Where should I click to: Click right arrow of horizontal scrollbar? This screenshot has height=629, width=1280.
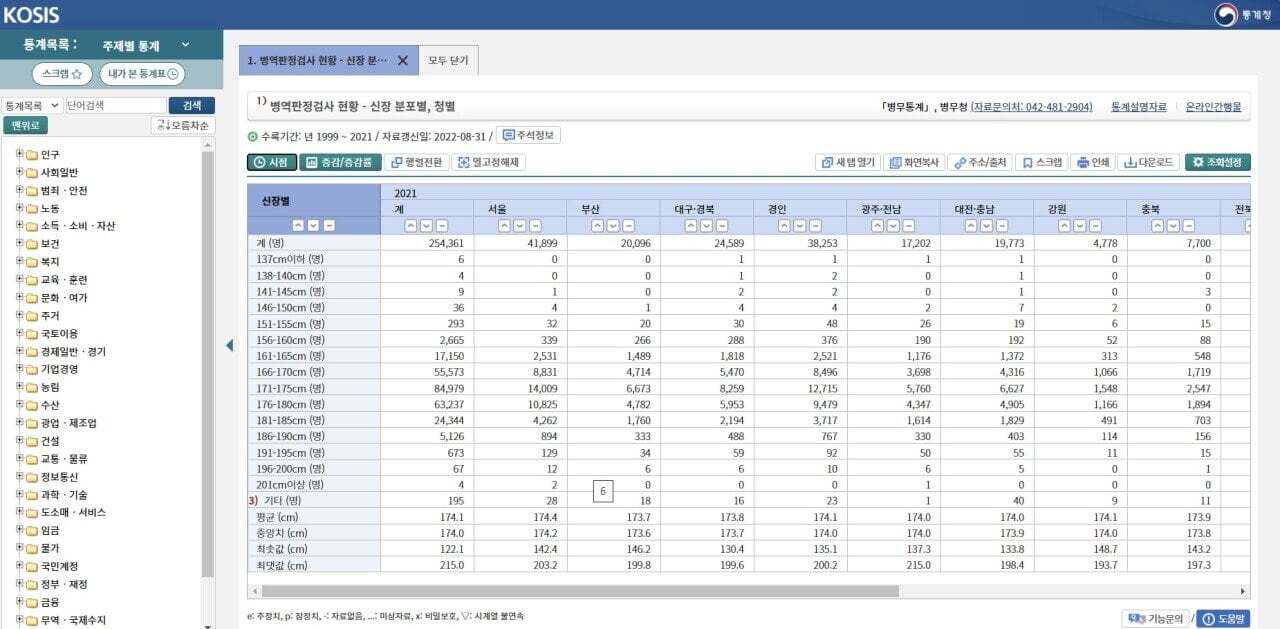tap(1243, 592)
